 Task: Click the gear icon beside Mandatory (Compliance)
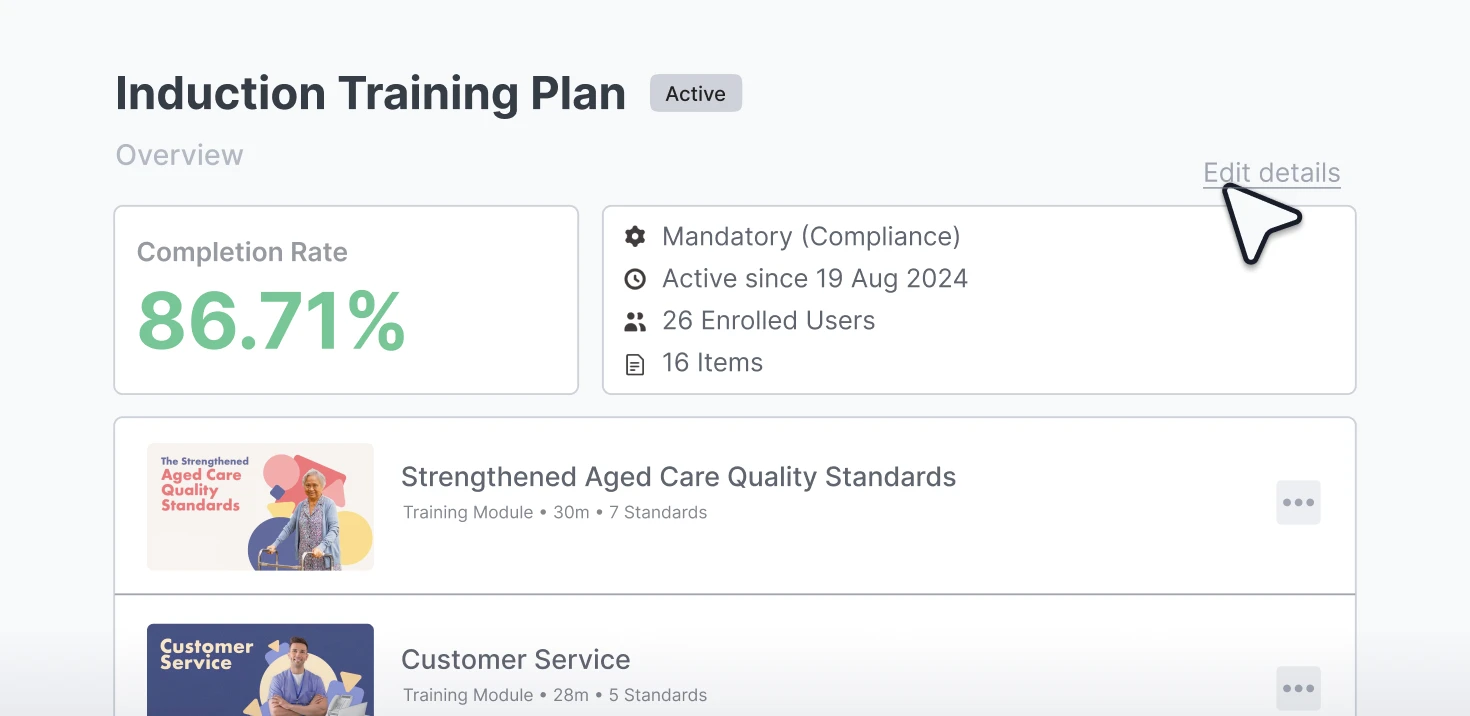635,236
